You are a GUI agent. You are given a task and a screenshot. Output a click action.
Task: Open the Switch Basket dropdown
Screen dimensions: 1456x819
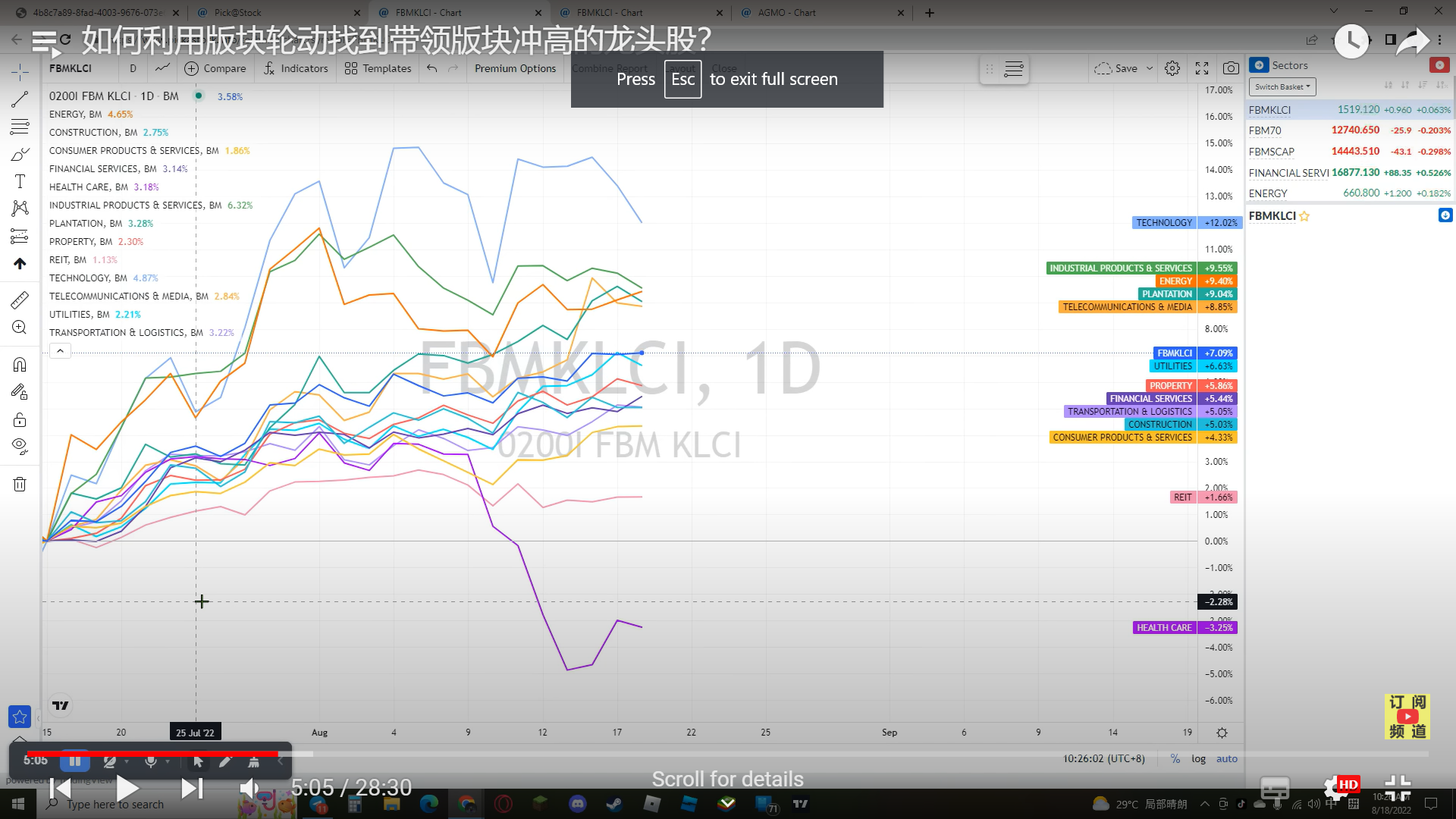pos(1282,86)
